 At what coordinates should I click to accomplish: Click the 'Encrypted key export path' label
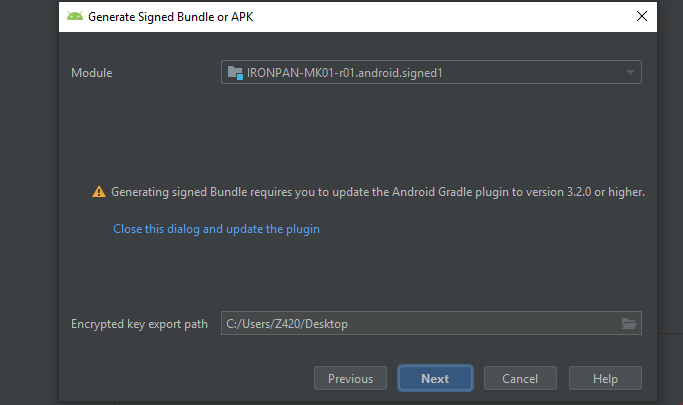[x=139, y=324]
